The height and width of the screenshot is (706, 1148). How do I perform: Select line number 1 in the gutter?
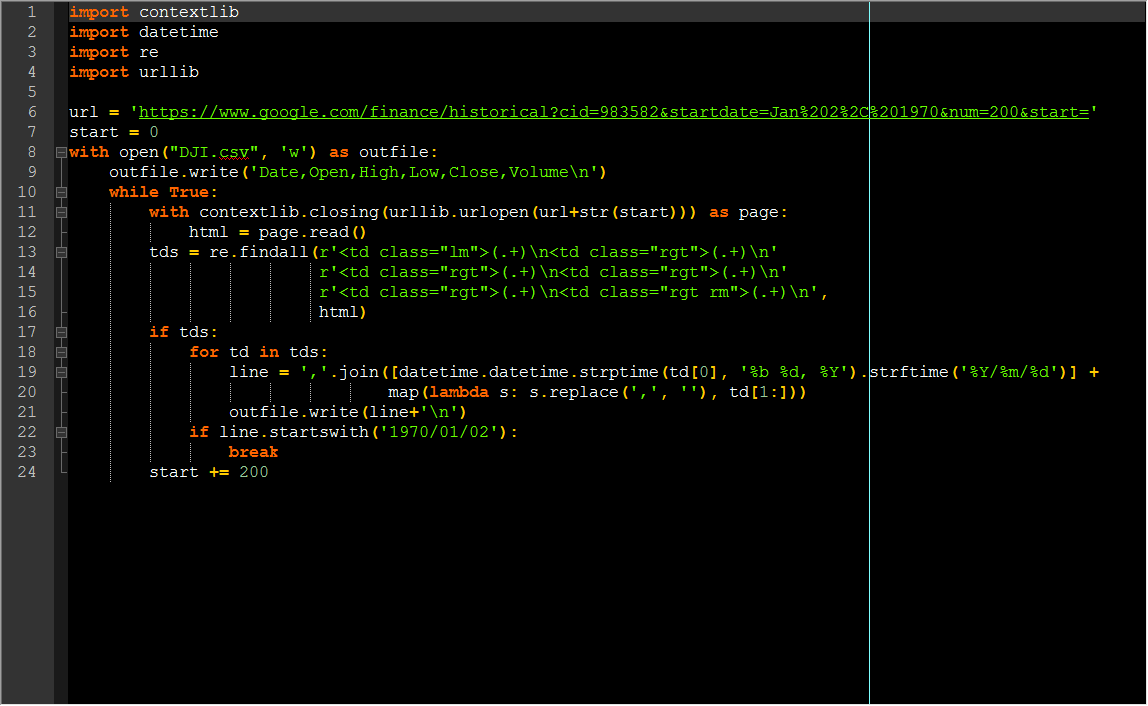tap(31, 12)
